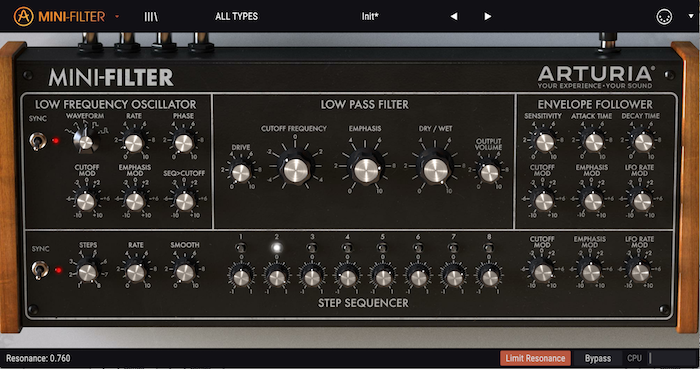The height and width of the screenshot is (369, 700).
Task: Click the envelope SENSITIVITY knob
Action: [544, 143]
